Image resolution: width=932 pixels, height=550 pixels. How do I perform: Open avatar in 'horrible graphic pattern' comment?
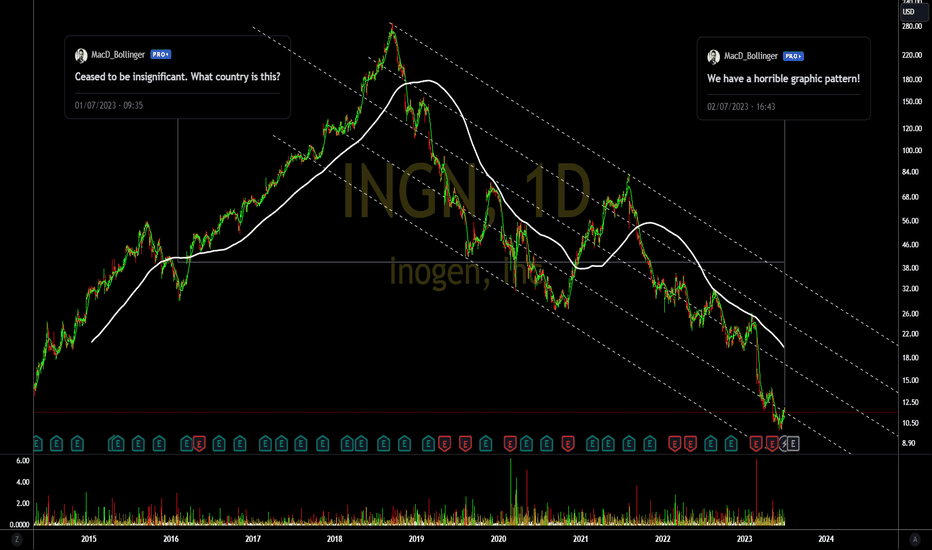pyautogui.click(x=713, y=56)
